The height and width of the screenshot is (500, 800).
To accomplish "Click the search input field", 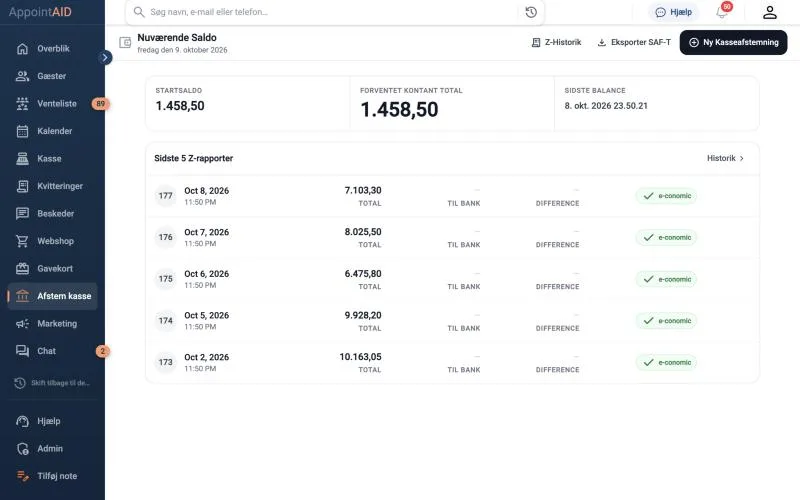I will pos(327,12).
